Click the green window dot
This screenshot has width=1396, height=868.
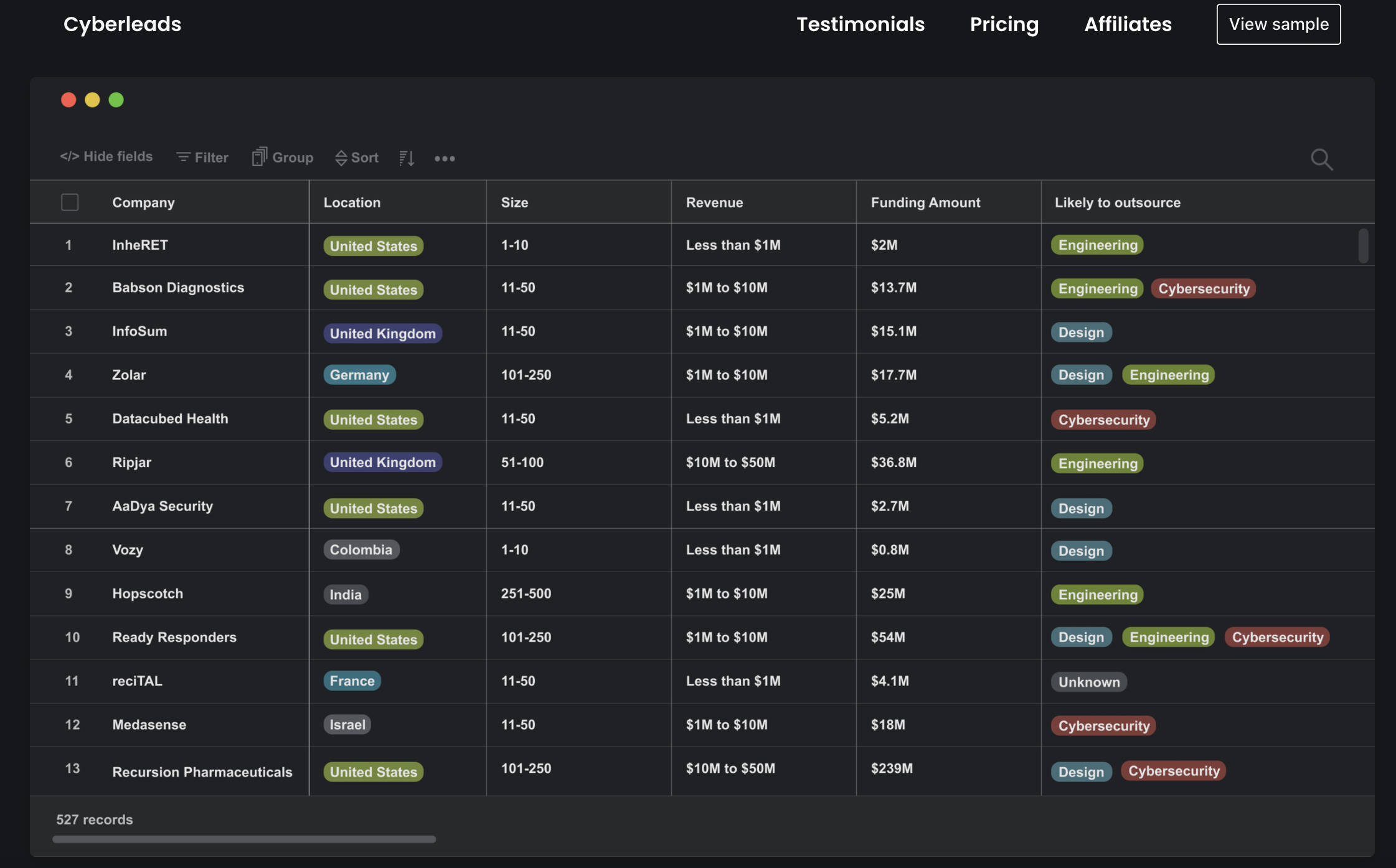point(116,100)
